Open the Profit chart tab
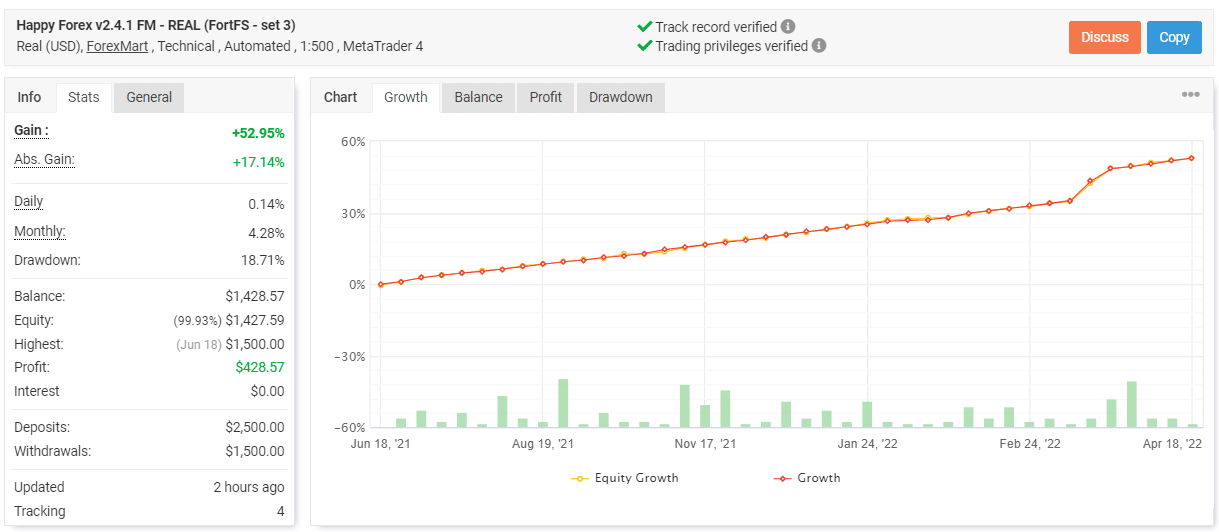The width and height of the screenshot is (1219, 532). point(546,97)
